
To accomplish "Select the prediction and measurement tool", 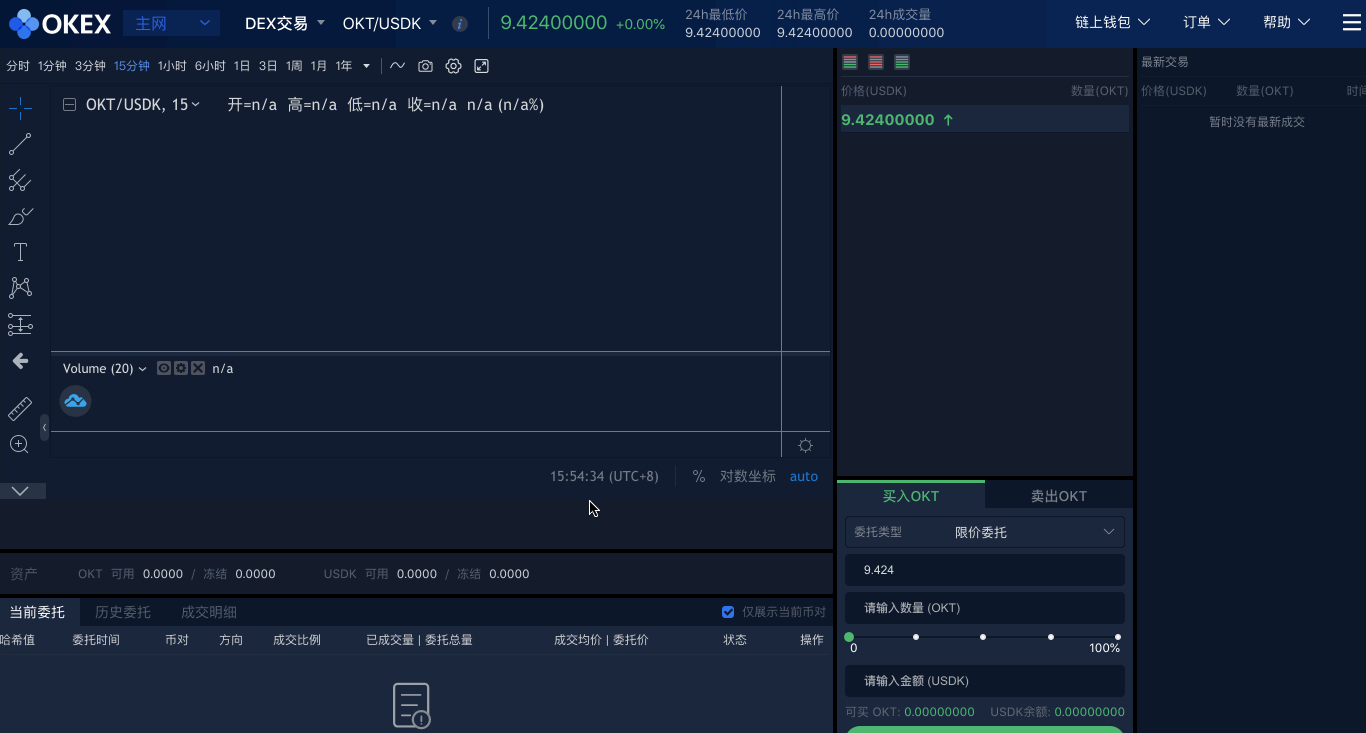I will pos(20,324).
